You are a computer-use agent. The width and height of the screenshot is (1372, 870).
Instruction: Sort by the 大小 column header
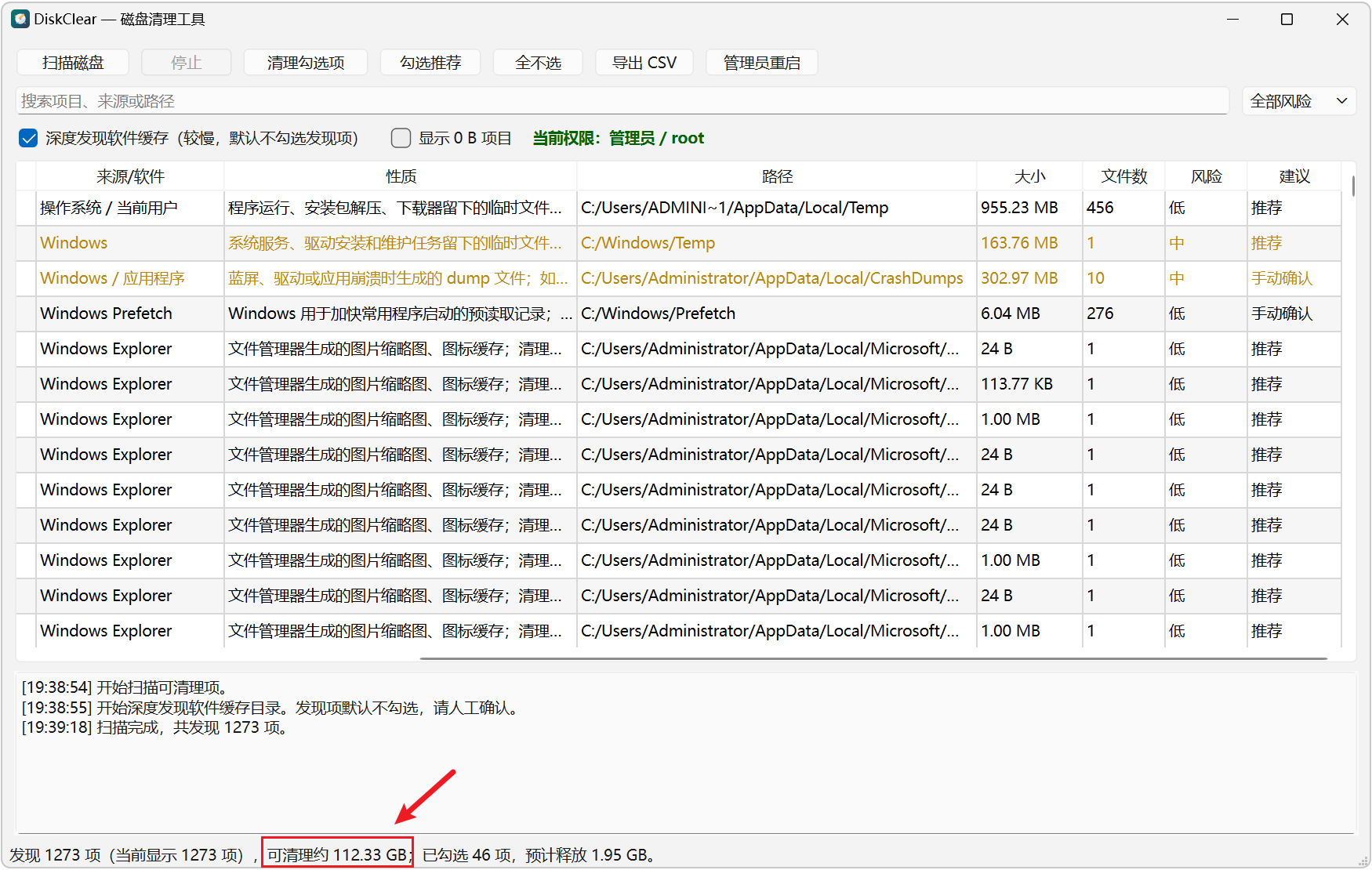click(x=1029, y=176)
